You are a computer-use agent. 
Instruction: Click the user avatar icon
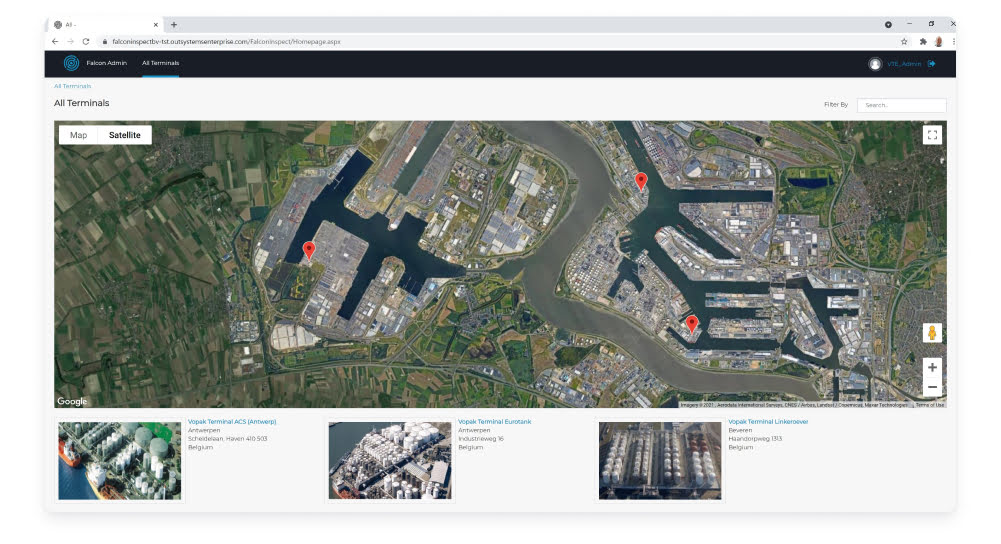(875, 64)
